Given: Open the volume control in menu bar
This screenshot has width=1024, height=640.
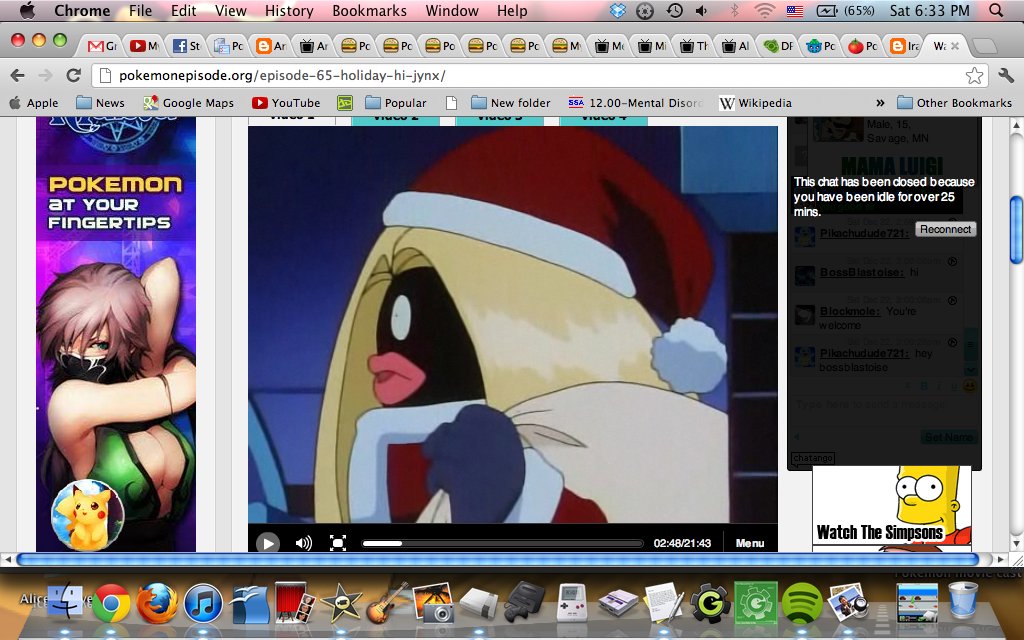Looking at the screenshot, I should click(x=702, y=10).
